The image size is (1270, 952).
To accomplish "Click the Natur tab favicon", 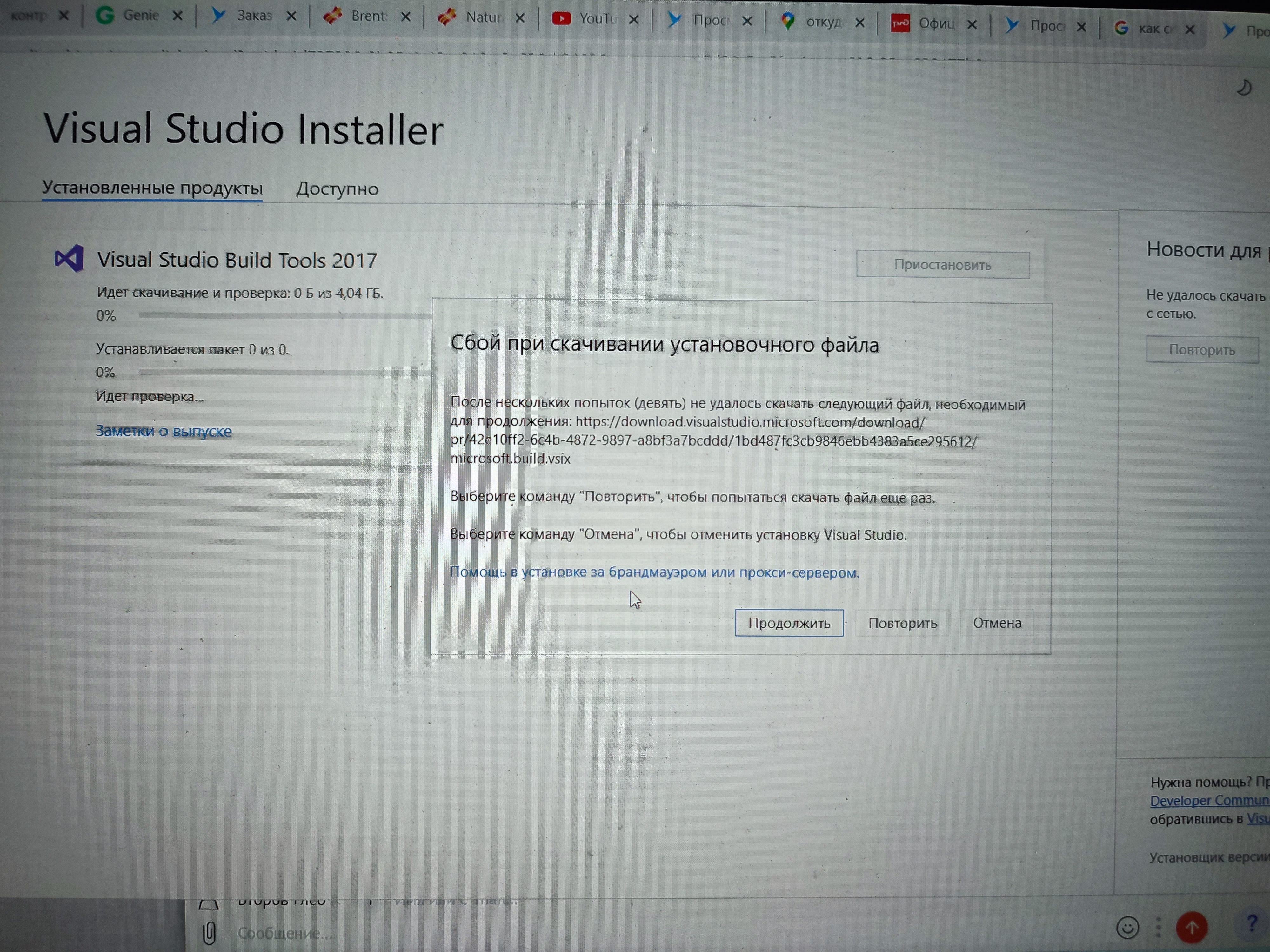I will (x=447, y=17).
